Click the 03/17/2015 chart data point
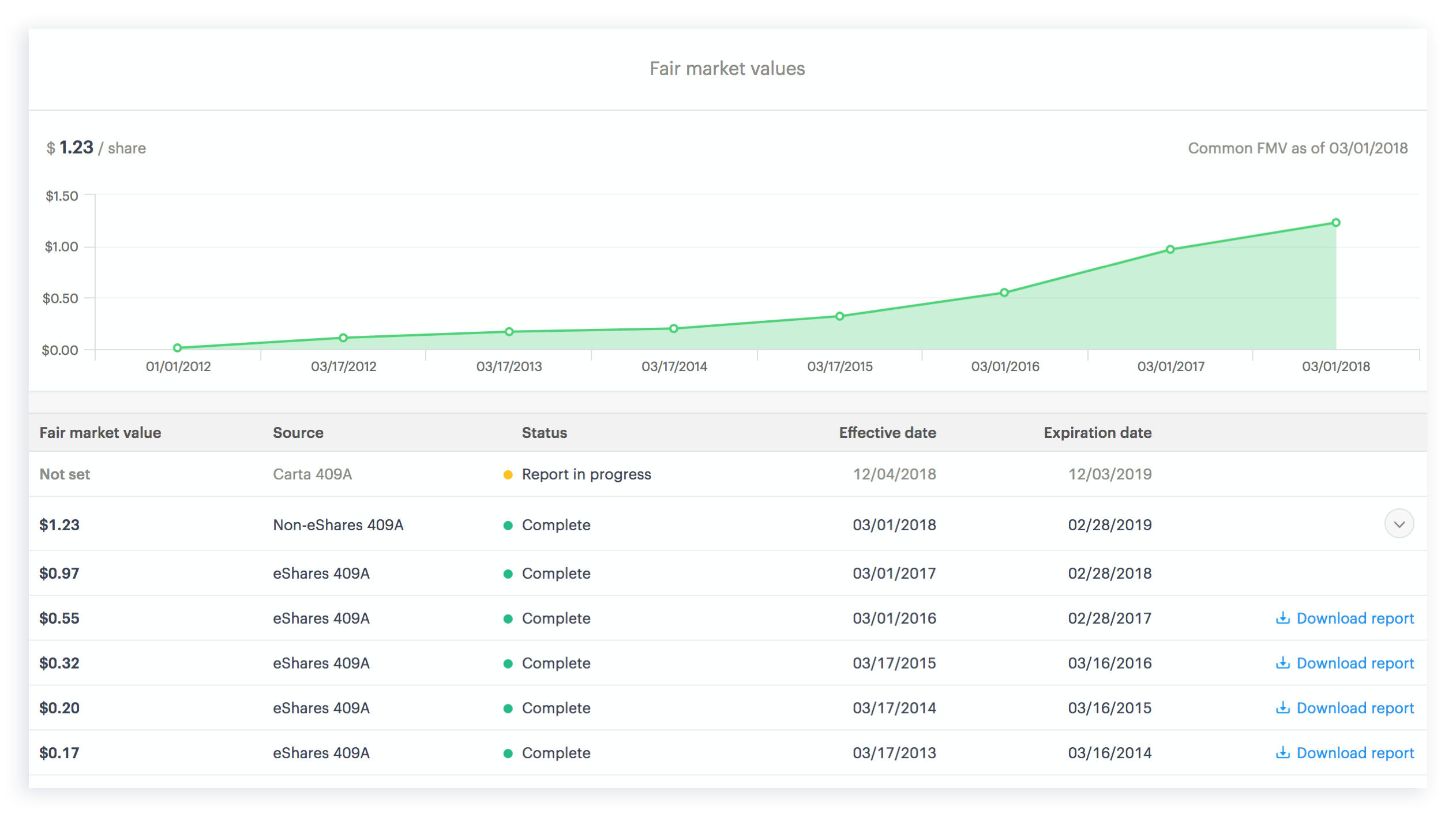Screen dimensions: 1456x817 click(840, 316)
